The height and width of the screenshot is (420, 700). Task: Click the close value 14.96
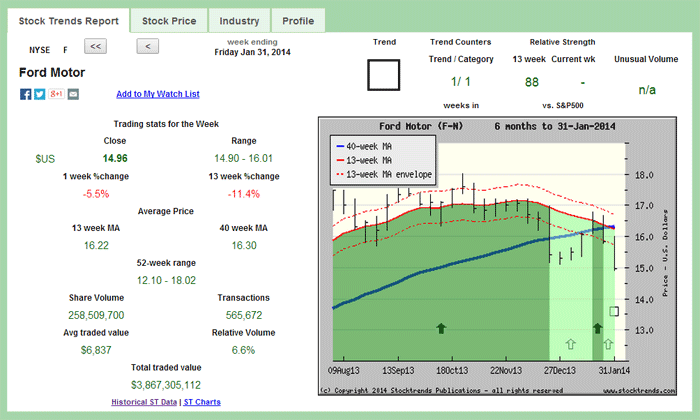[x=115, y=158]
